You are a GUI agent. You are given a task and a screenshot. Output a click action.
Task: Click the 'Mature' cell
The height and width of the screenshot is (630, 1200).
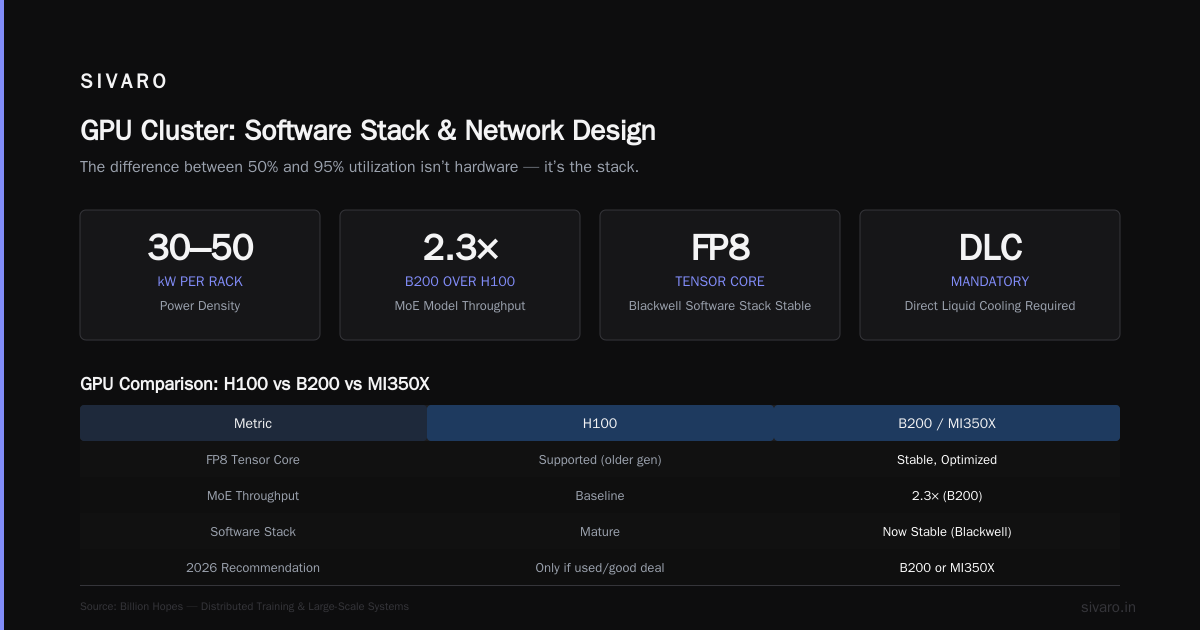pyautogui.click(x=600, y=532)
